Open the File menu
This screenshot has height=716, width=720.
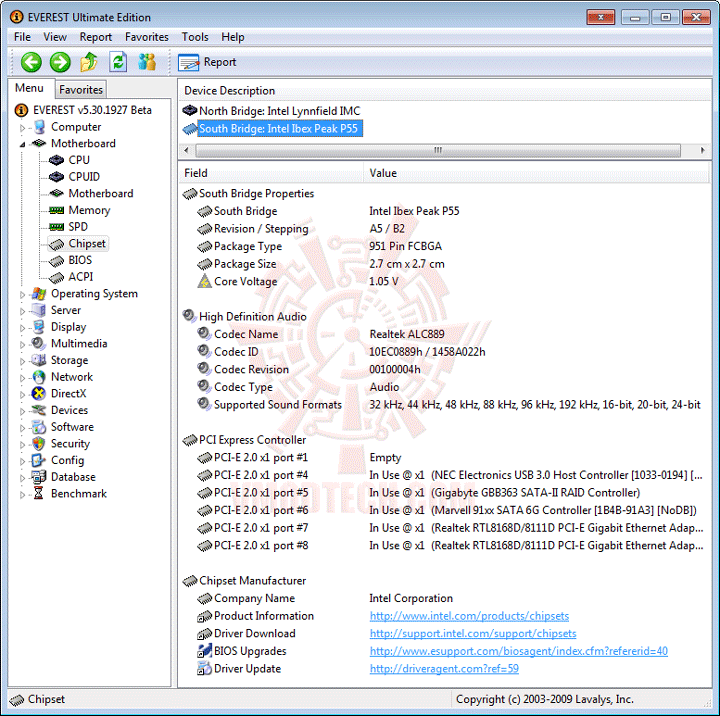coord(22,37)
